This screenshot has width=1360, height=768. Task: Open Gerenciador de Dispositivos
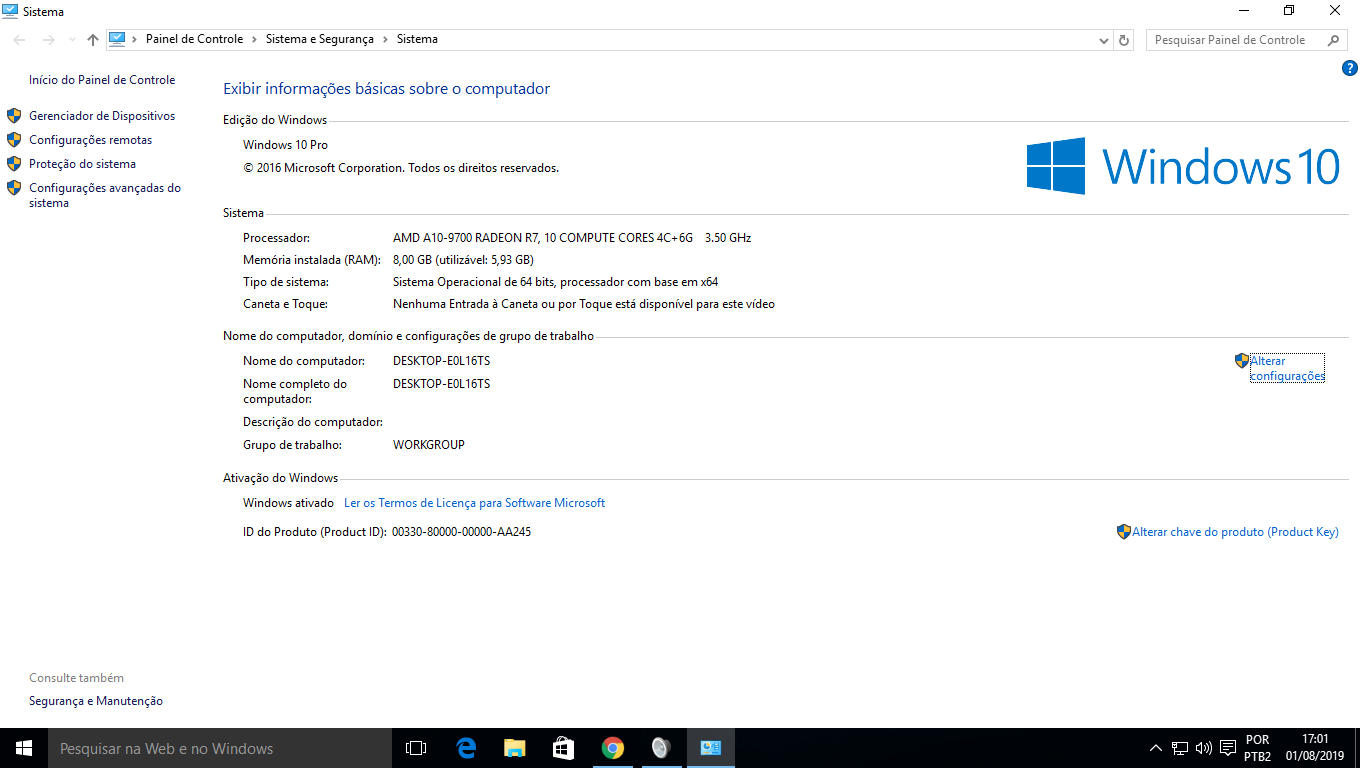click(x=102, y=116)
